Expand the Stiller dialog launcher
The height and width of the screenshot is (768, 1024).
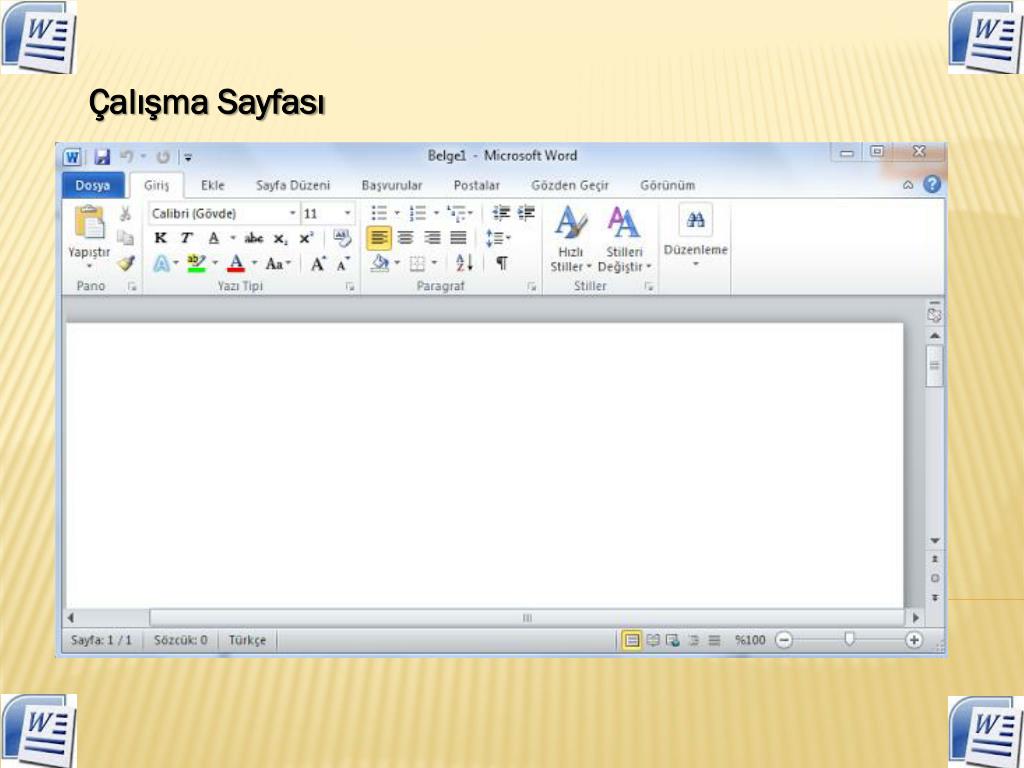coord(648,287)
